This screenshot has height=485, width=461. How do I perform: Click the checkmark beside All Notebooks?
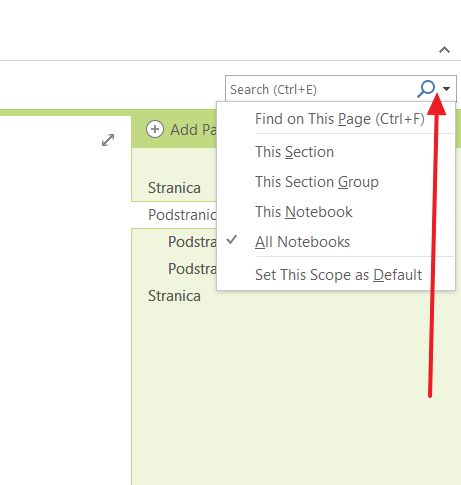(232, 240)
